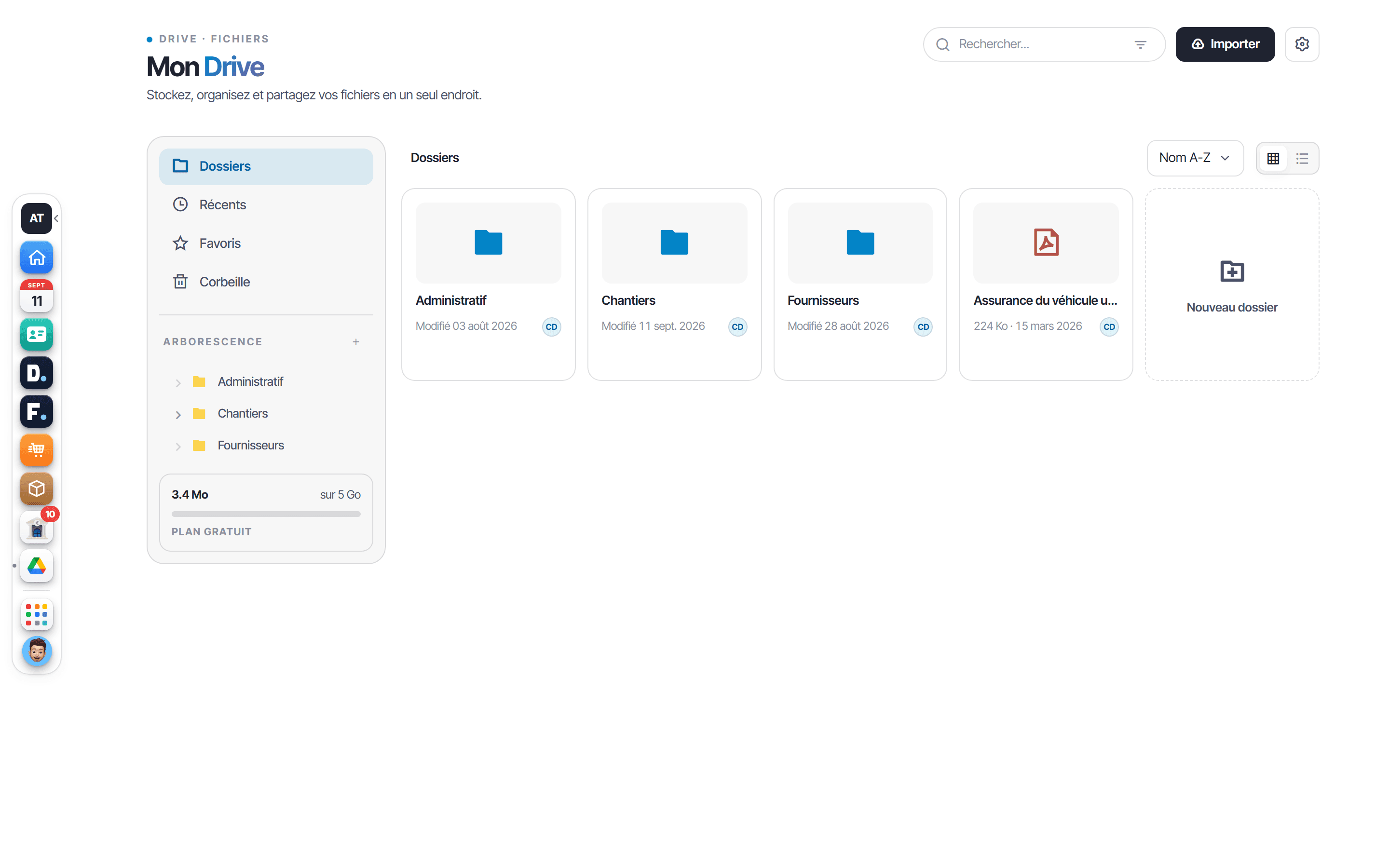The image size is (1389, 868).
Task: Open the Fournisseurs folder card
Action: coord(860,284)
